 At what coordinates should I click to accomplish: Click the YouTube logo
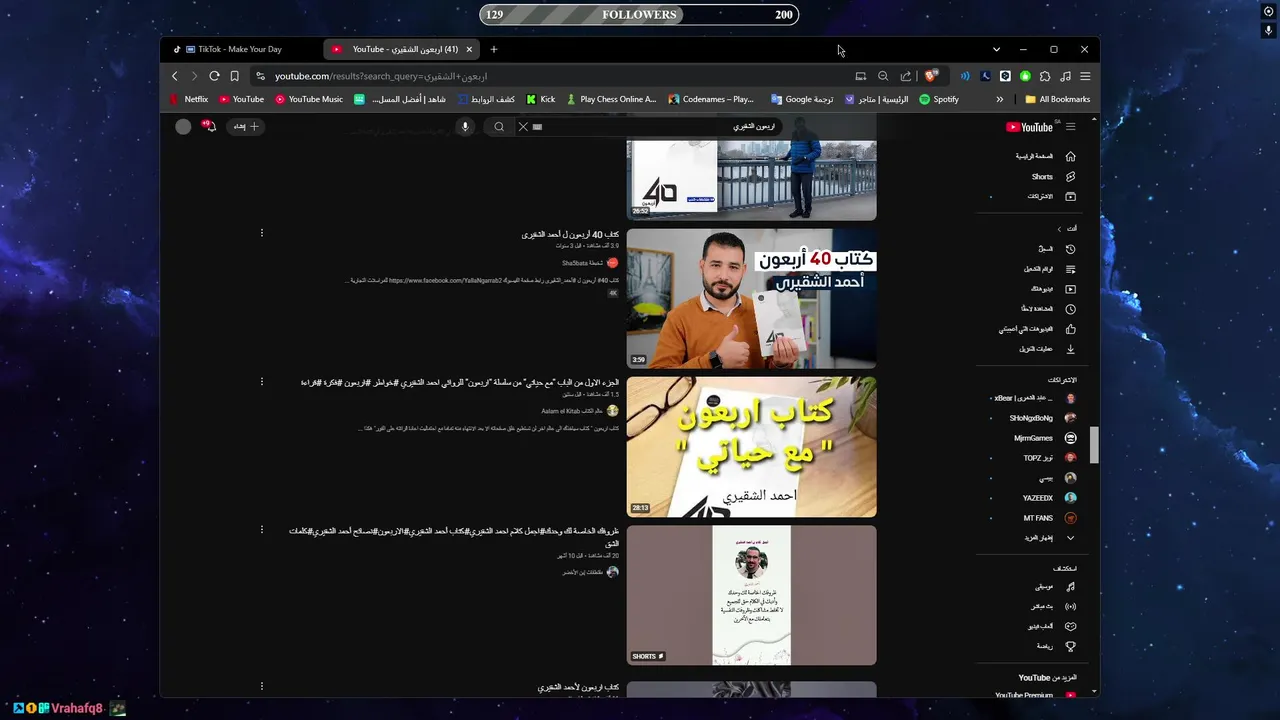[x=1030, y=127]
